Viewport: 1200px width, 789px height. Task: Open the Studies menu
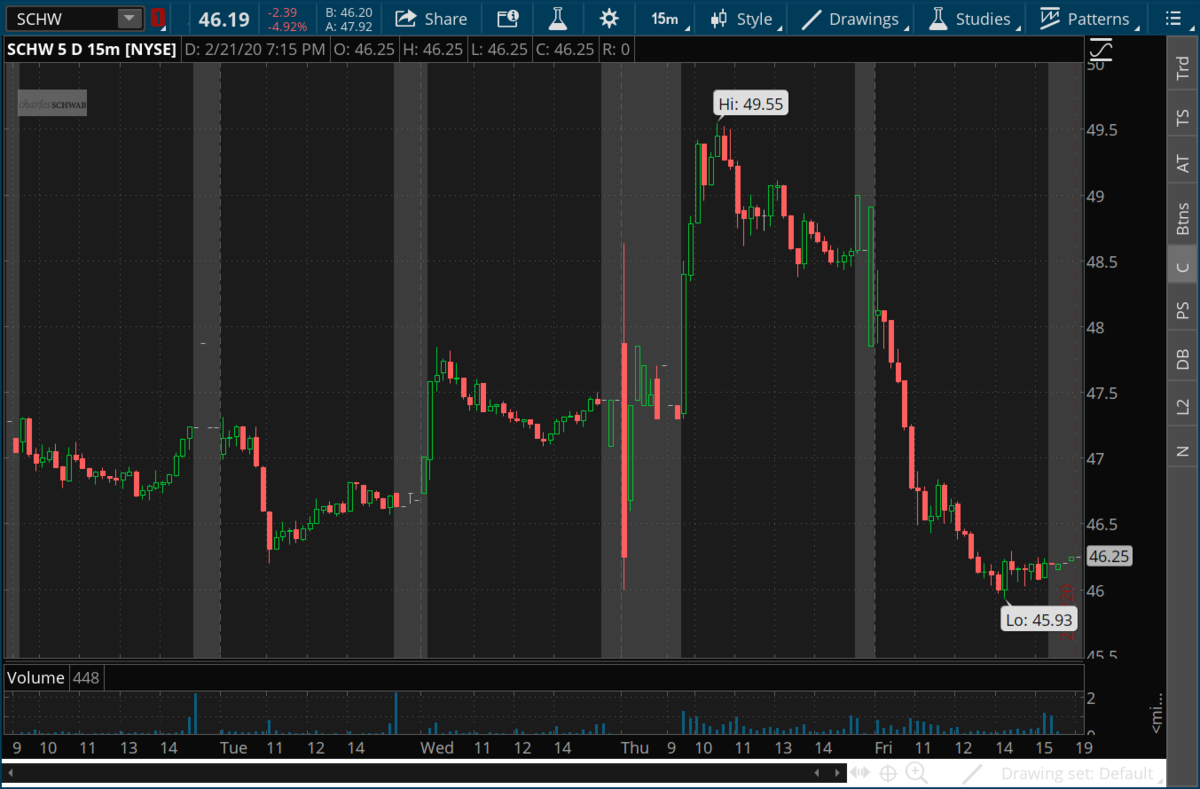point(972,18)
